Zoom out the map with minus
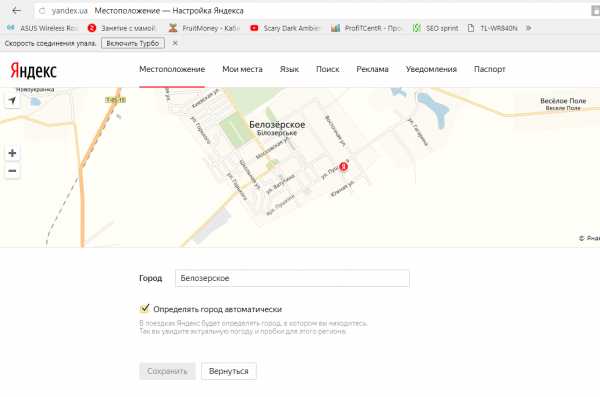600x397 pixels. (12, 171)
